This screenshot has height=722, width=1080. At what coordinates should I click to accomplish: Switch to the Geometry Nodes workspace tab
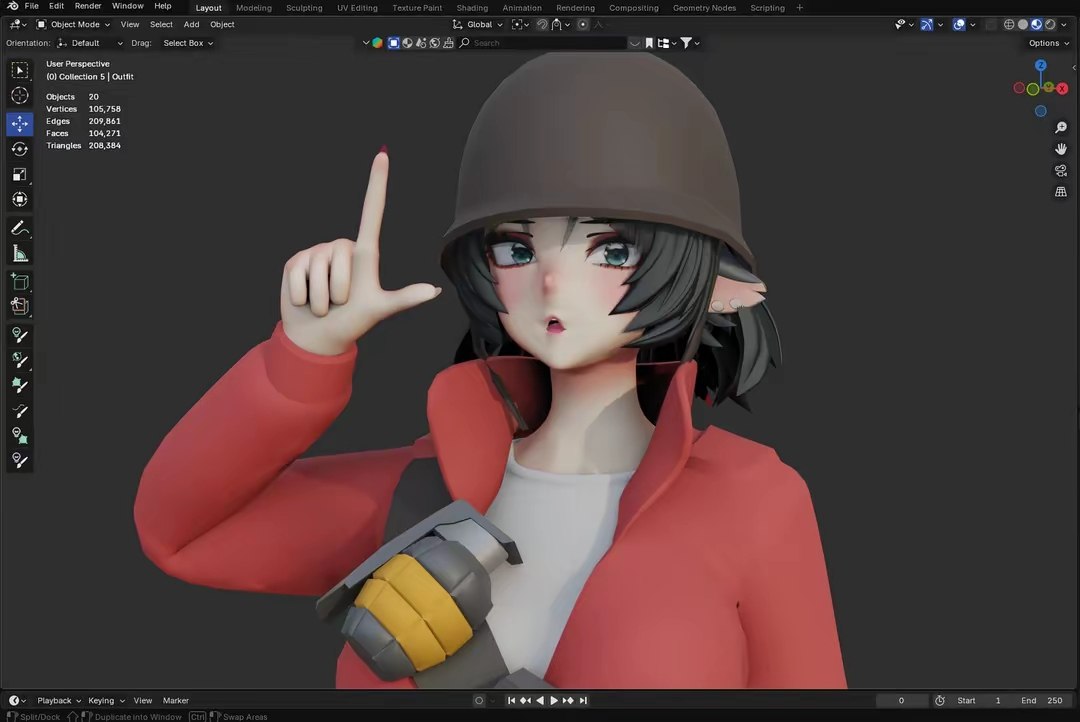(x=704, y=8)
